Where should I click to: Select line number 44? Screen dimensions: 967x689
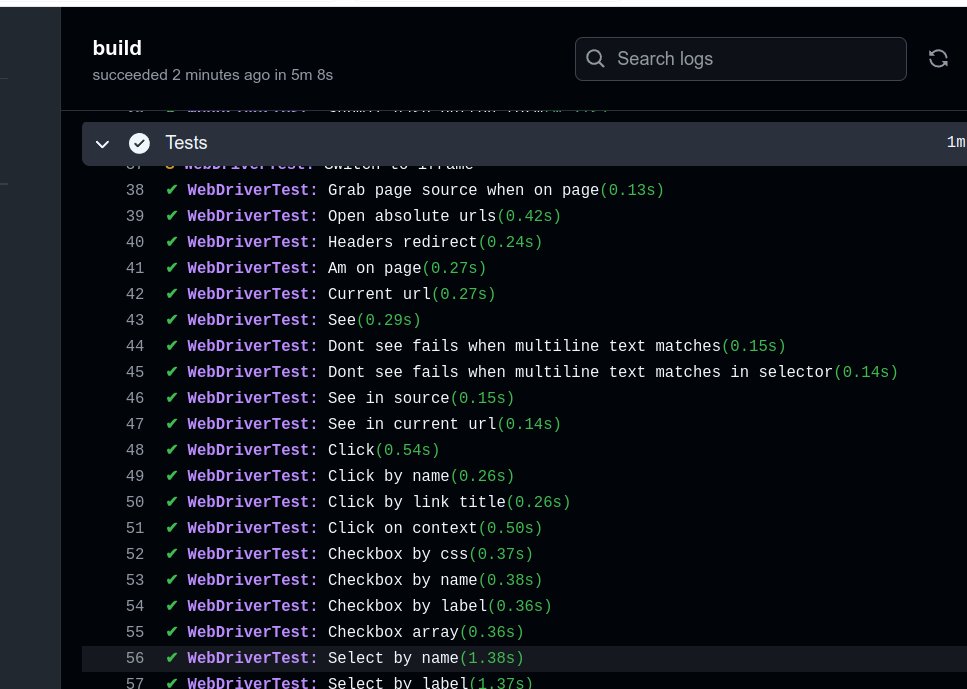pos(135,346)
